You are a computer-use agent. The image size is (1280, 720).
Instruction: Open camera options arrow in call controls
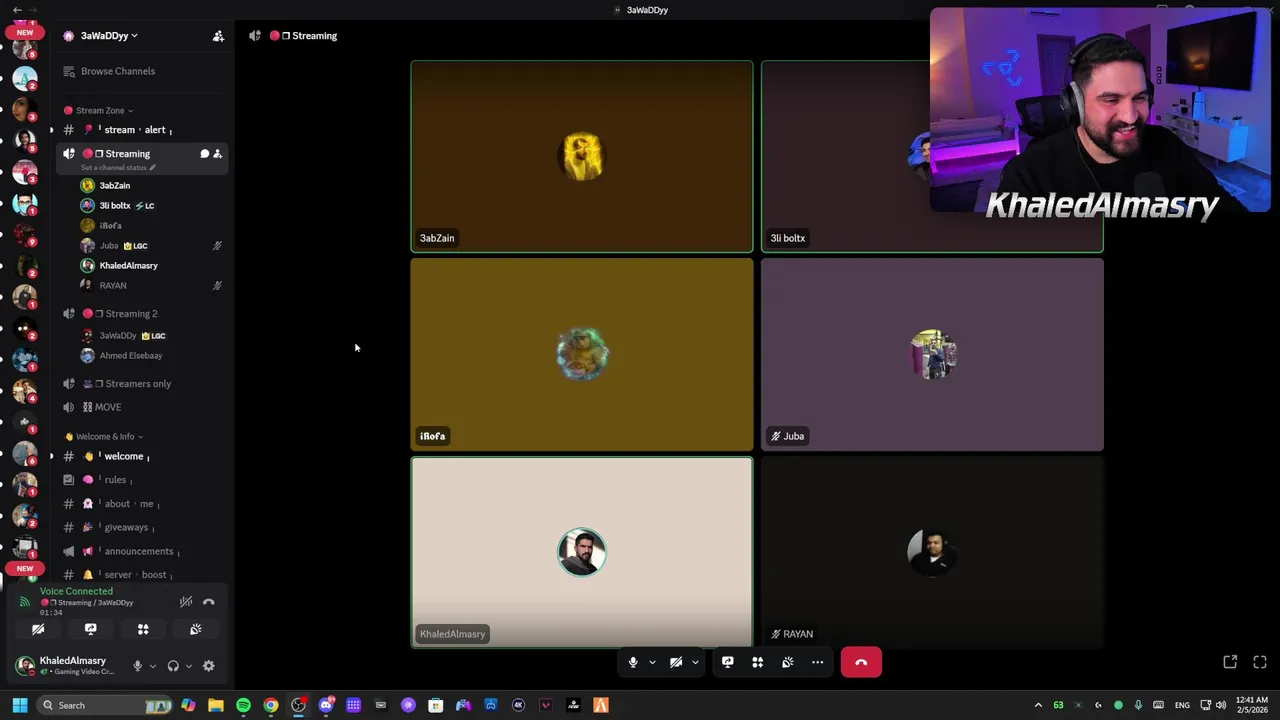pos(695,662)
